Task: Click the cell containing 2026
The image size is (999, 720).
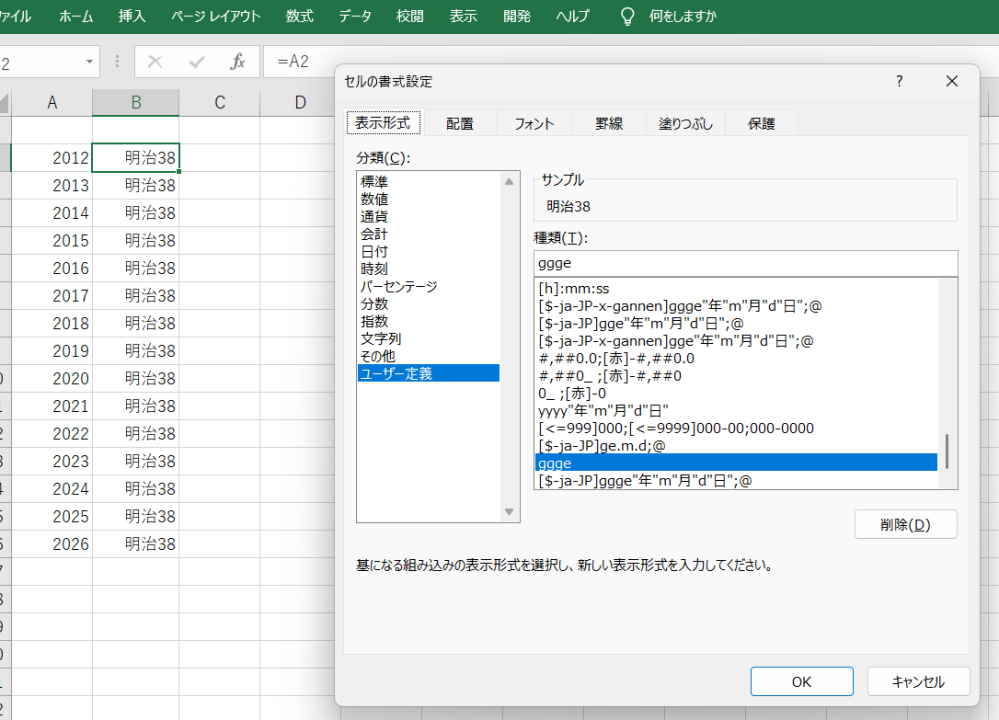Action: coord(52,544)
